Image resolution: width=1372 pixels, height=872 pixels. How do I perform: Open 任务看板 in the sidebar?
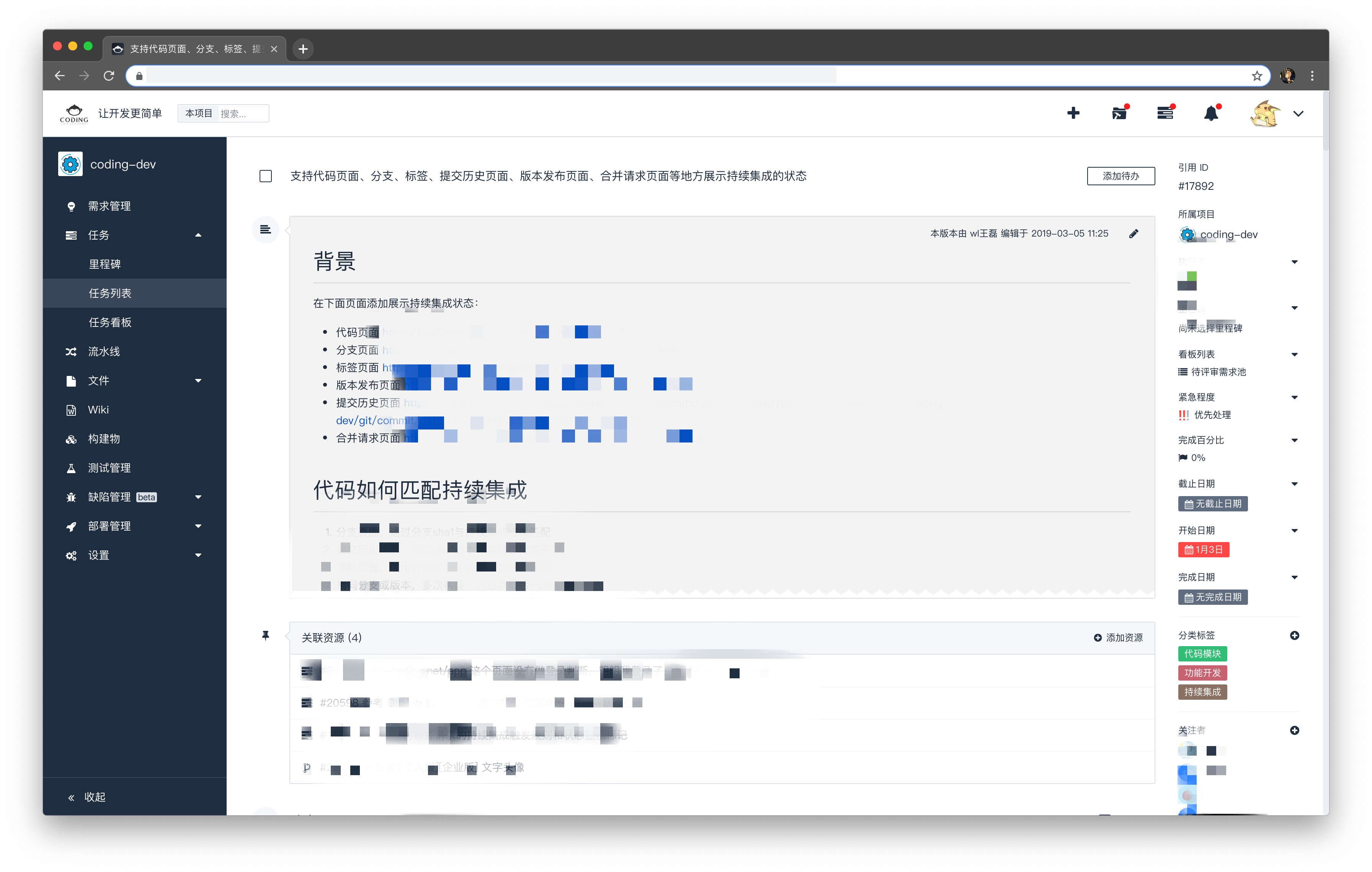click(x=110, y=322)
